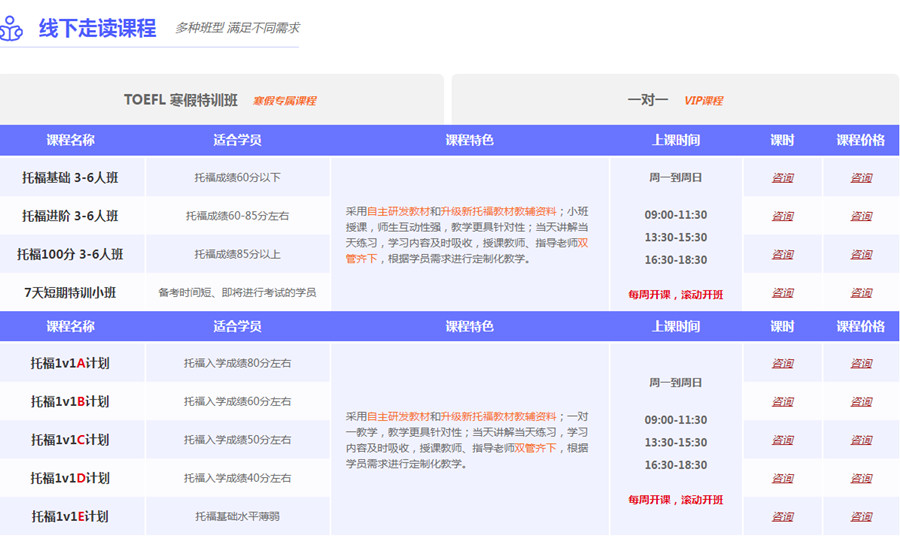
Task: Click the icon beside 线下走读课程 heading
Action: coord(11,28)
